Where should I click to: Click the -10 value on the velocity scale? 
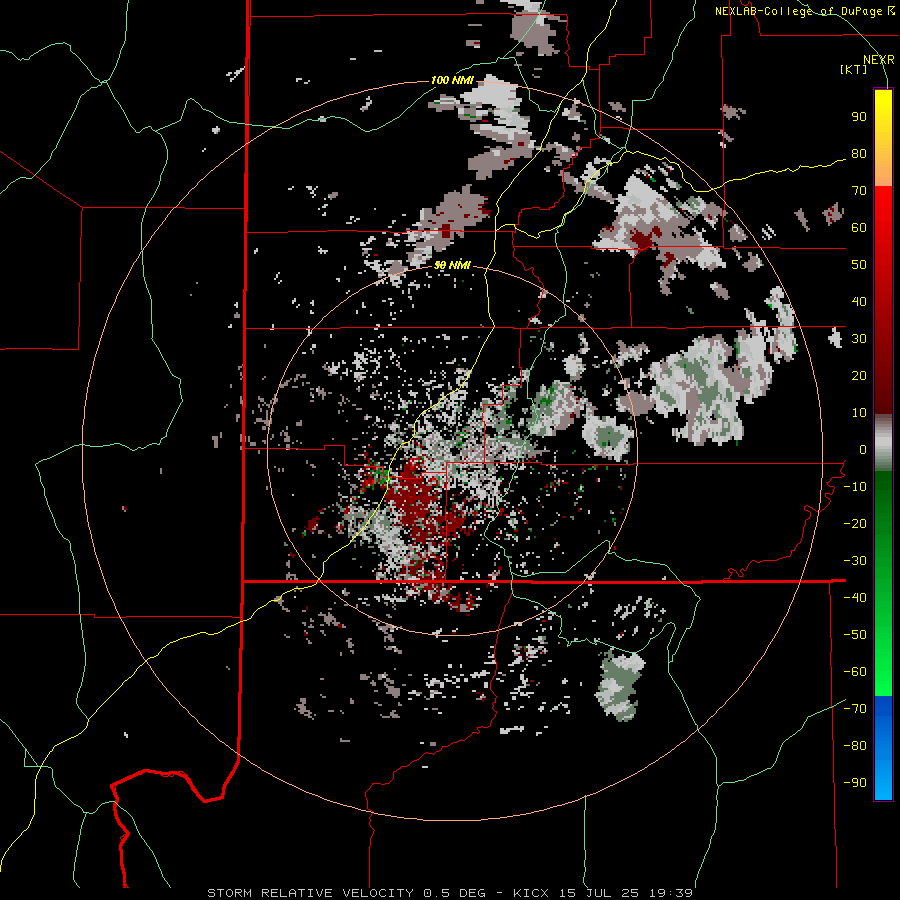pyautogui.click(x=855, y=487)
